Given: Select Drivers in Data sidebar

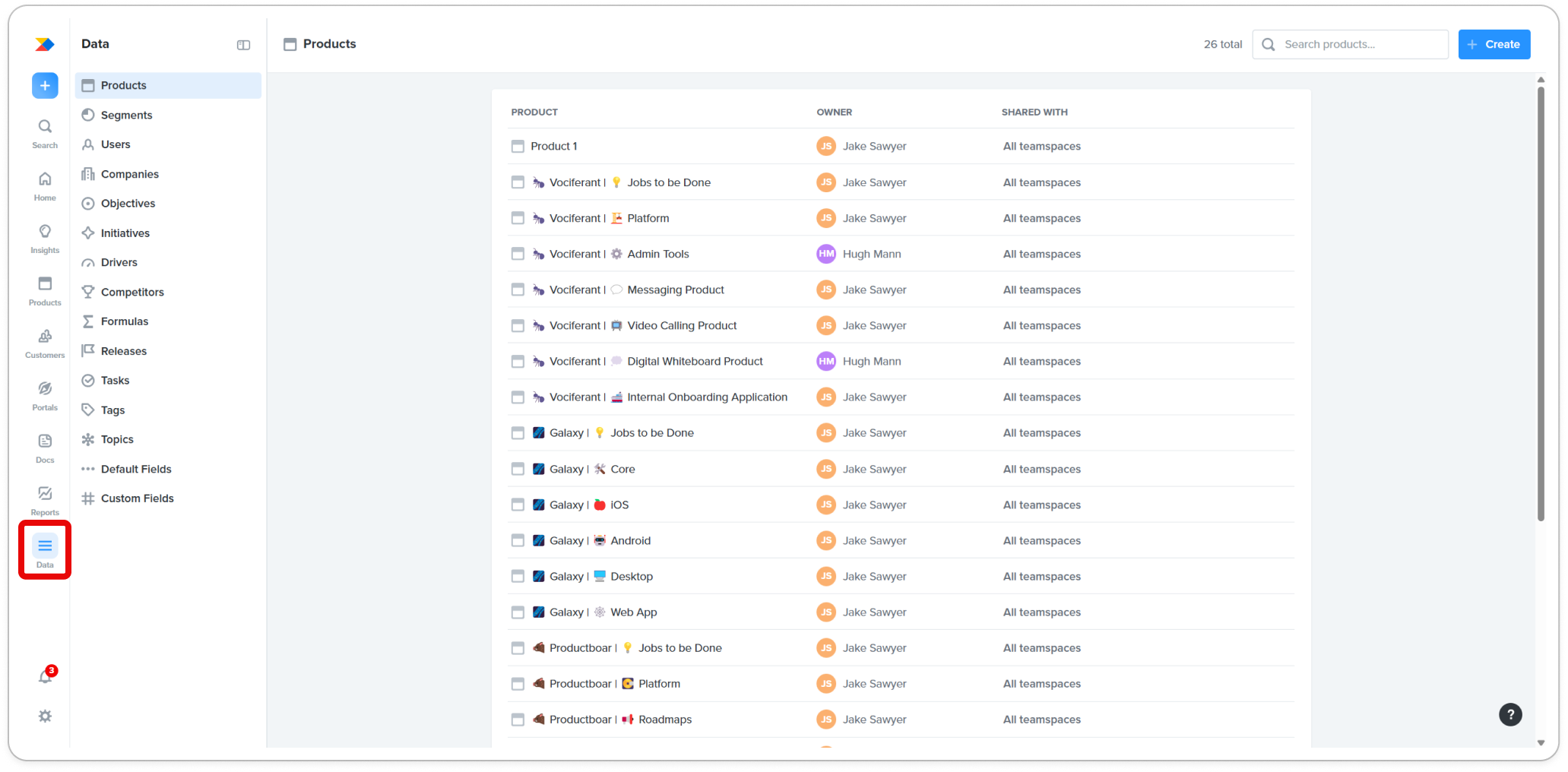Looking at the screenshot, I should pyautogui.click(x=168, y=262).
